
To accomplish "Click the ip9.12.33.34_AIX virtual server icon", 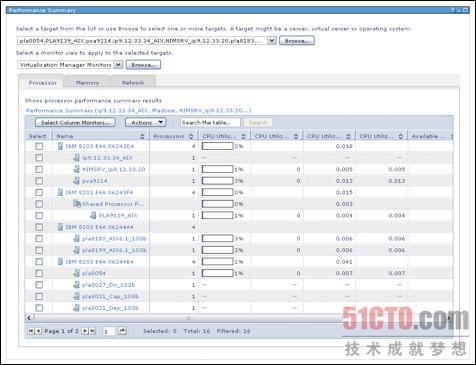I will coord(77,158).
